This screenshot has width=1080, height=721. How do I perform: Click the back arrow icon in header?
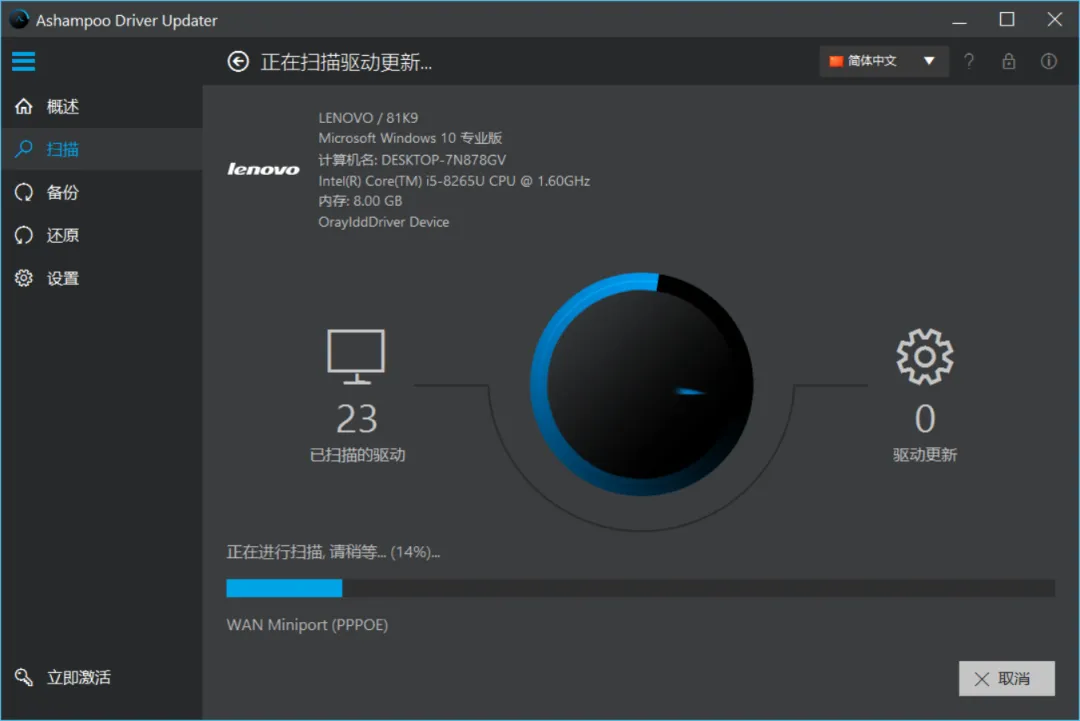click(x=238, y=62)
